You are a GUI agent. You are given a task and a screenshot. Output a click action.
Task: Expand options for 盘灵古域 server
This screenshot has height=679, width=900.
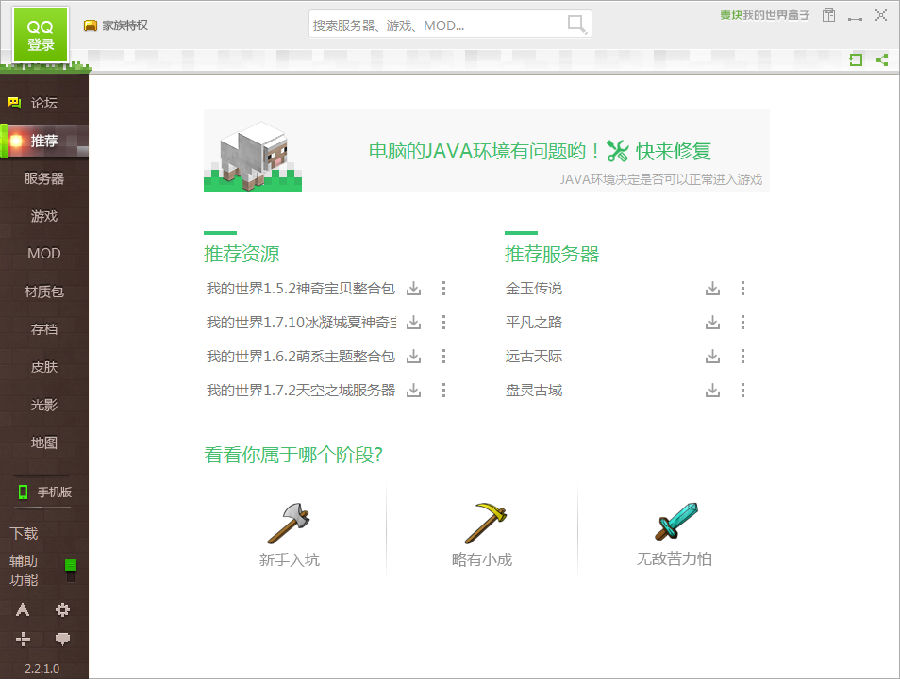tap(743, 390)
